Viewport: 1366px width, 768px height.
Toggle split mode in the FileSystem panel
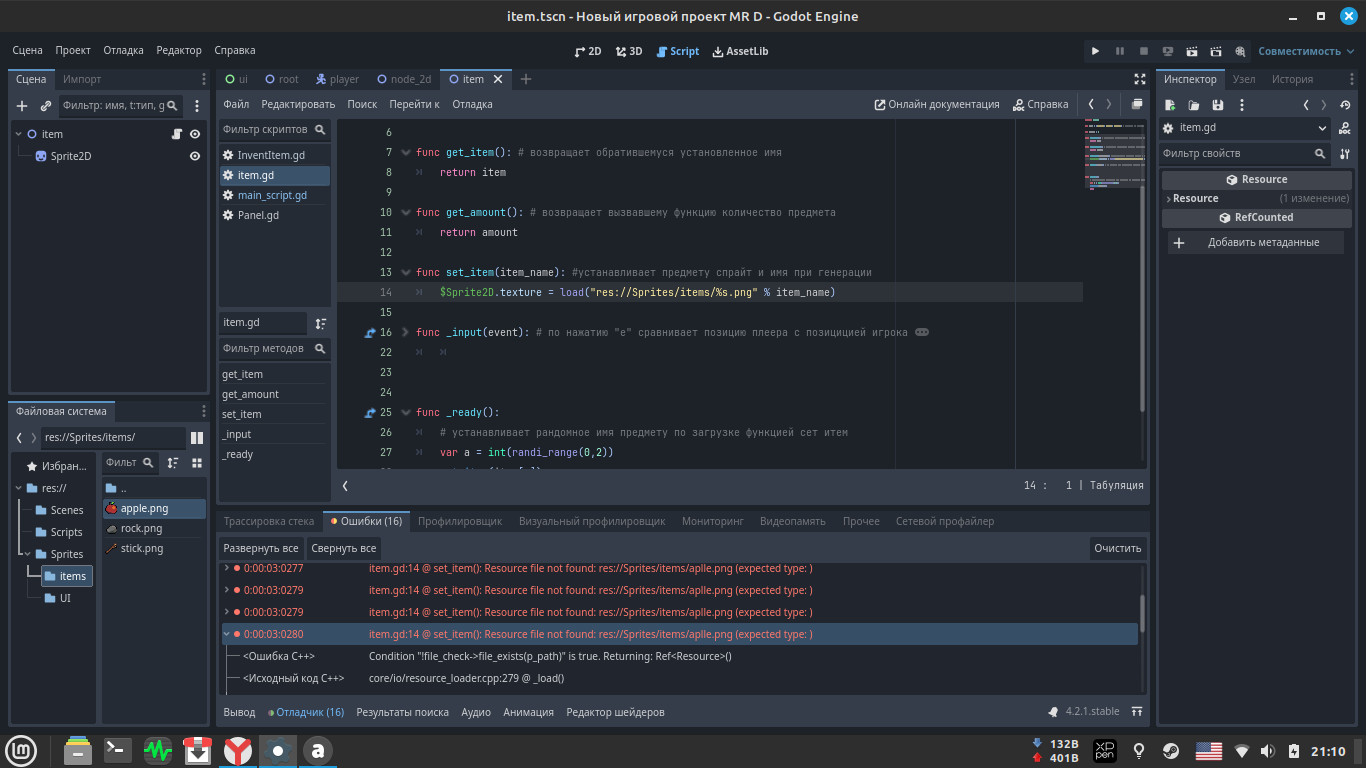coord(197,438)
